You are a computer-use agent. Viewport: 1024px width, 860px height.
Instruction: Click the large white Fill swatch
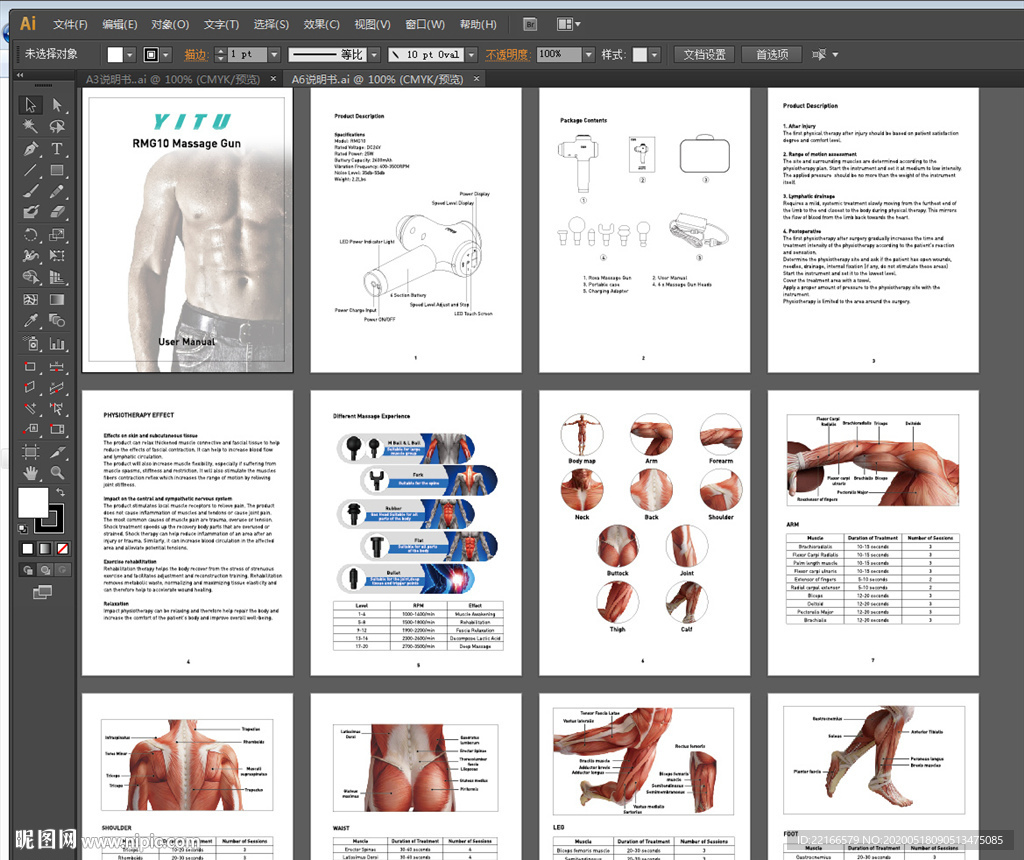33,502
